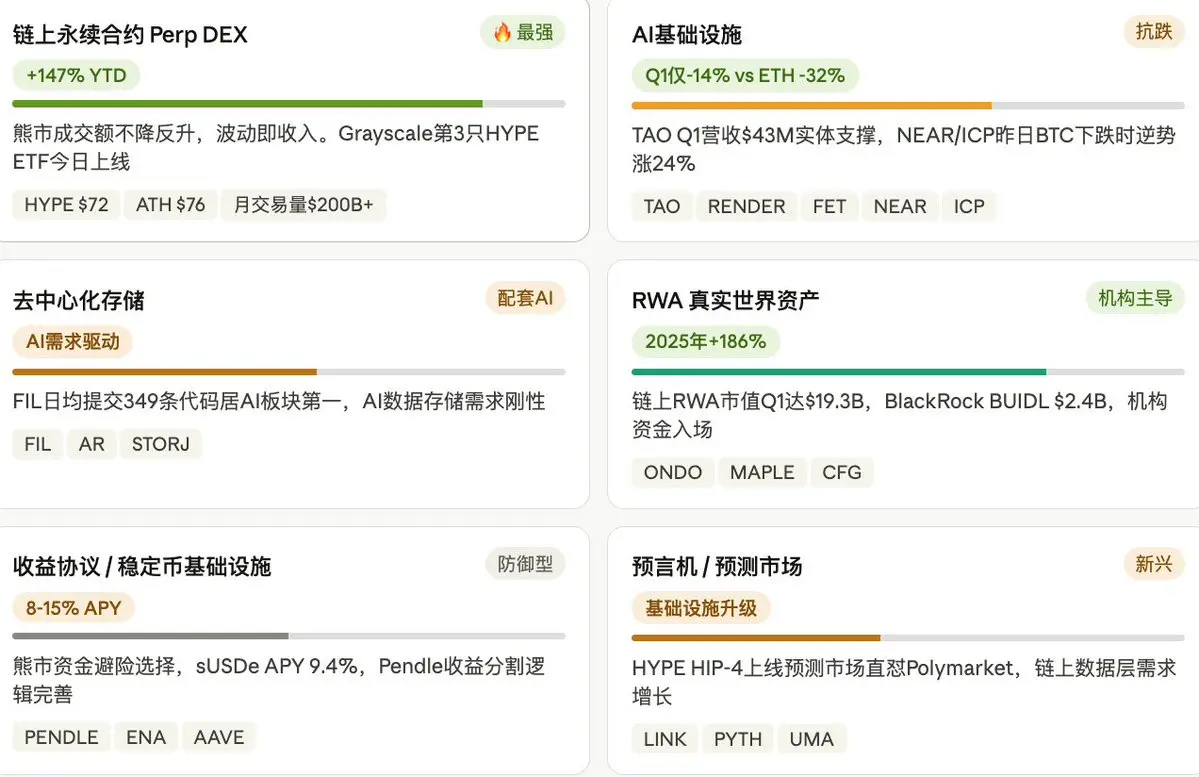Select the CFG token tag
Viewport: 1199px width, 777px height.
click(x=842, y=473)
